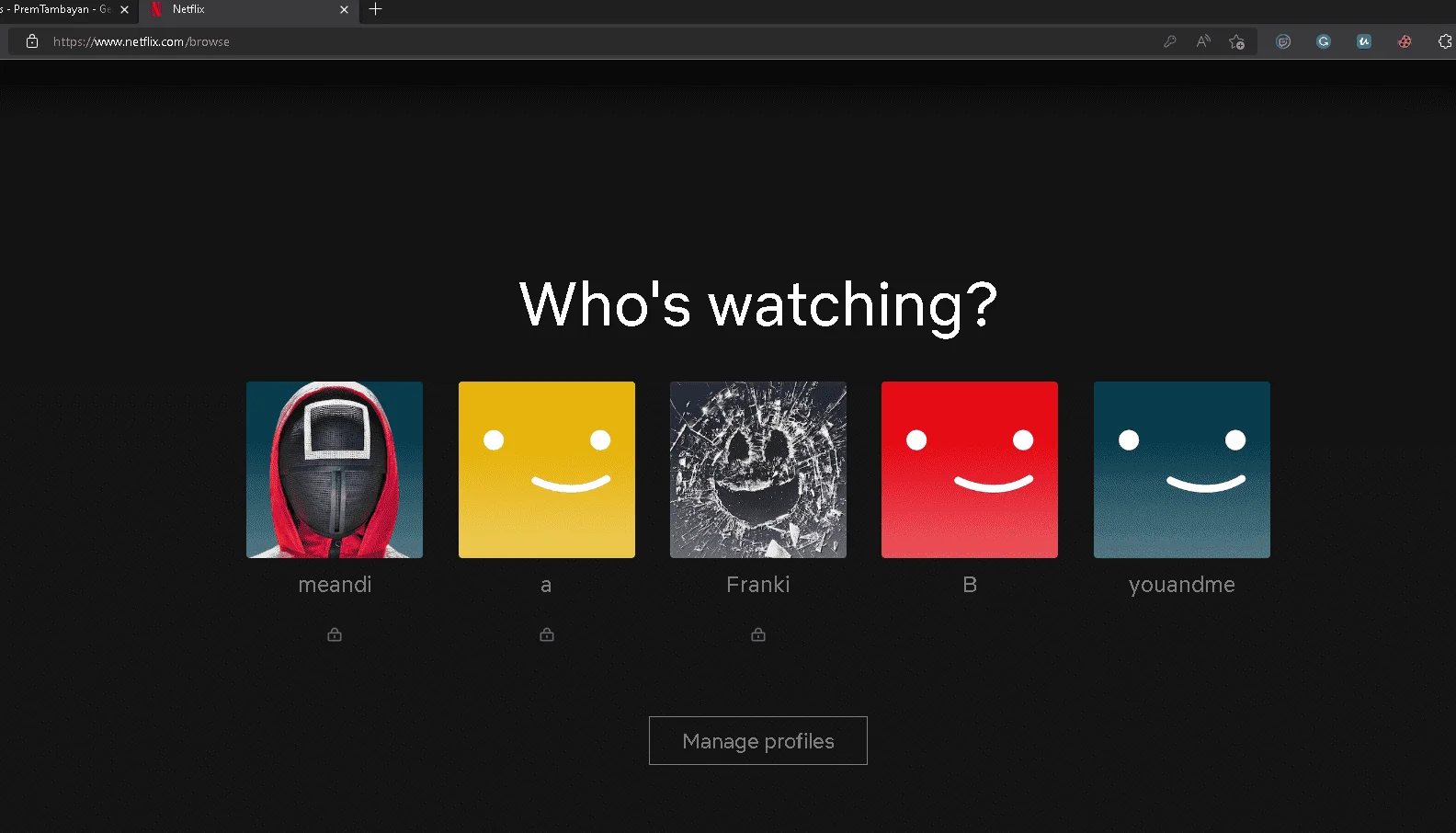
Task: Open the Grammarly extension icon
Action: [1324, 41]
